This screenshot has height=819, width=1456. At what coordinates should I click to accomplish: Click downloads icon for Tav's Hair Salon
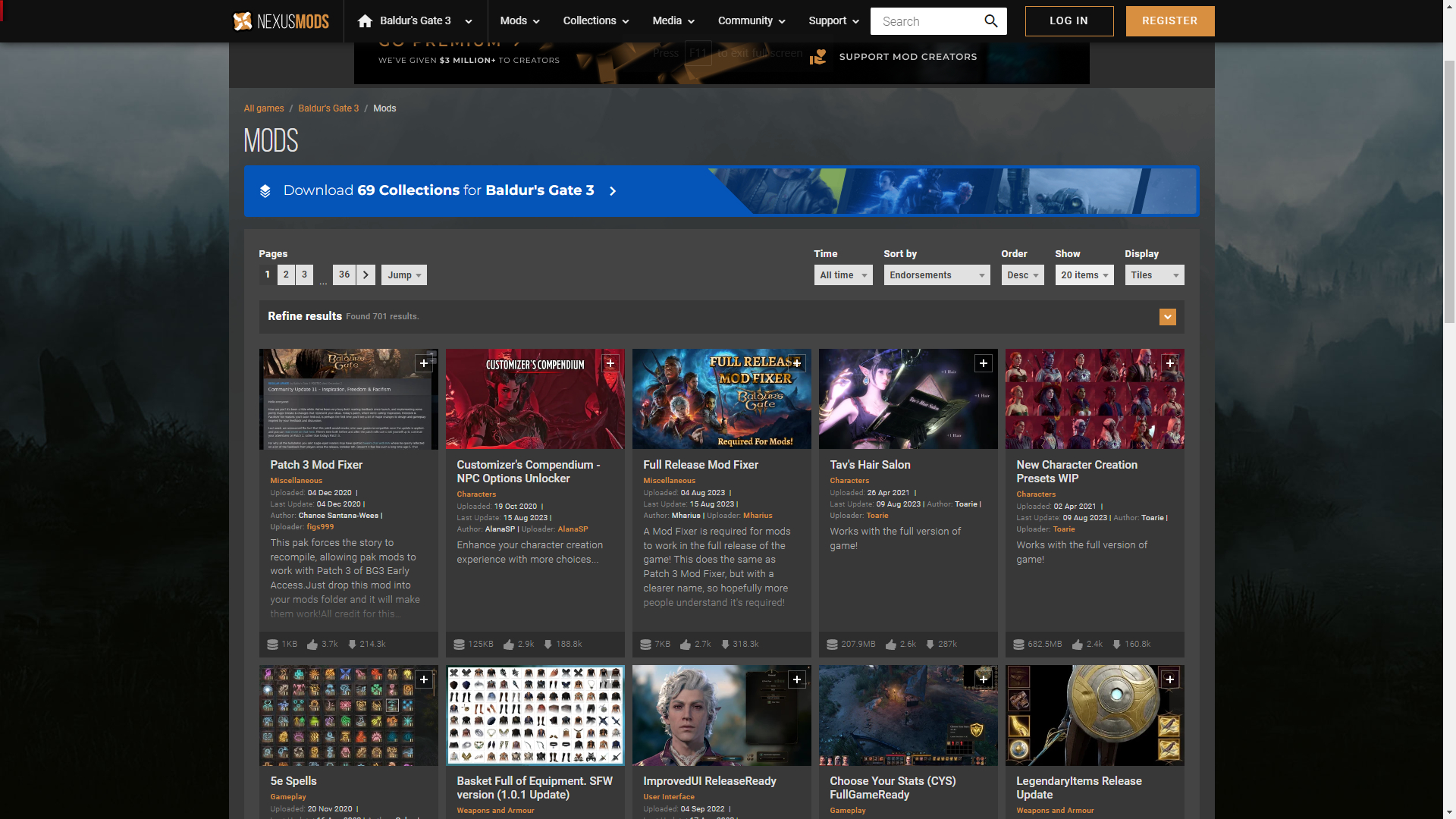coord(930,645)
